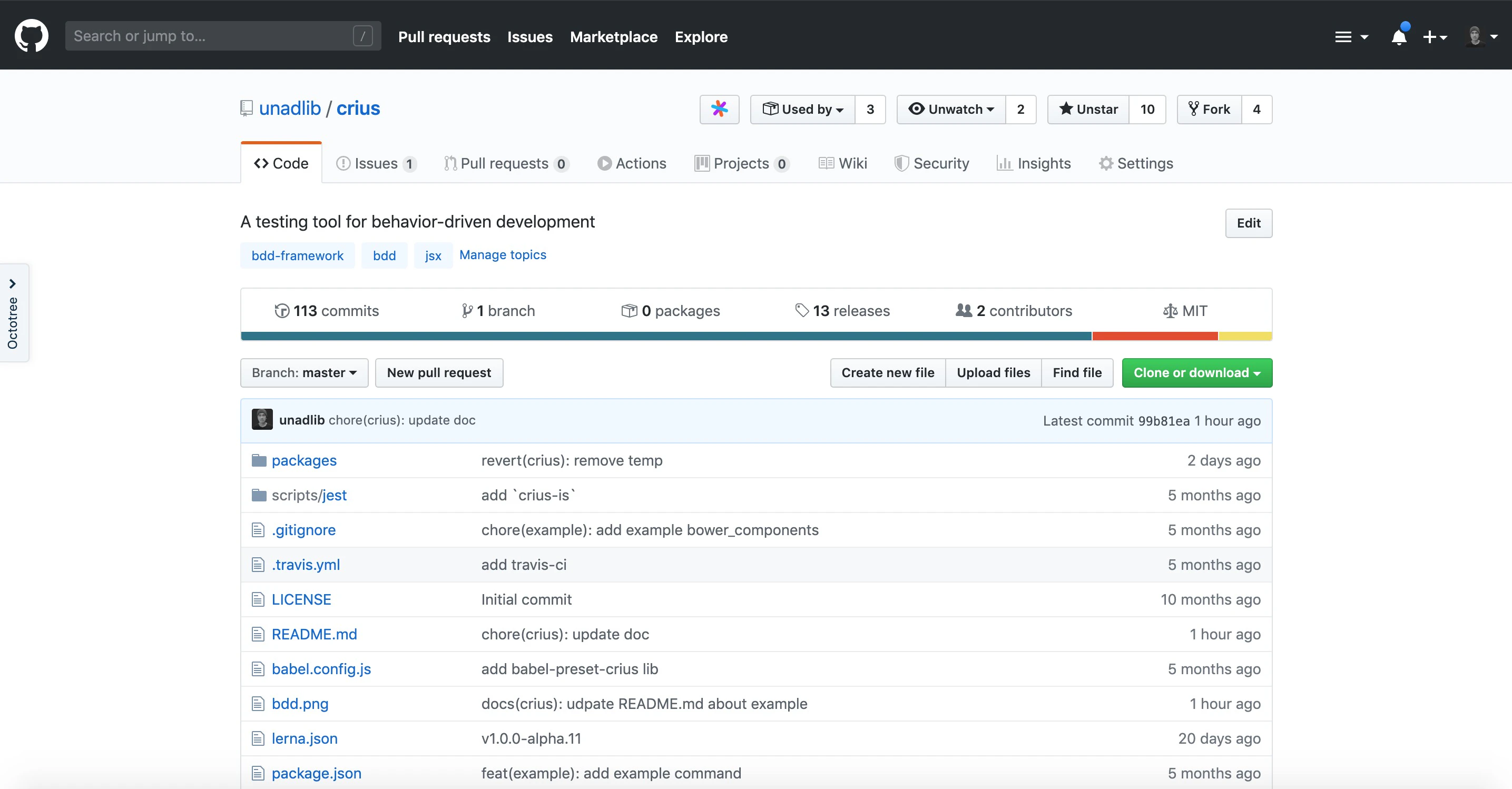Click the commit author avatar thumbnail
The image size is (1512, 789).
(262, 420)
